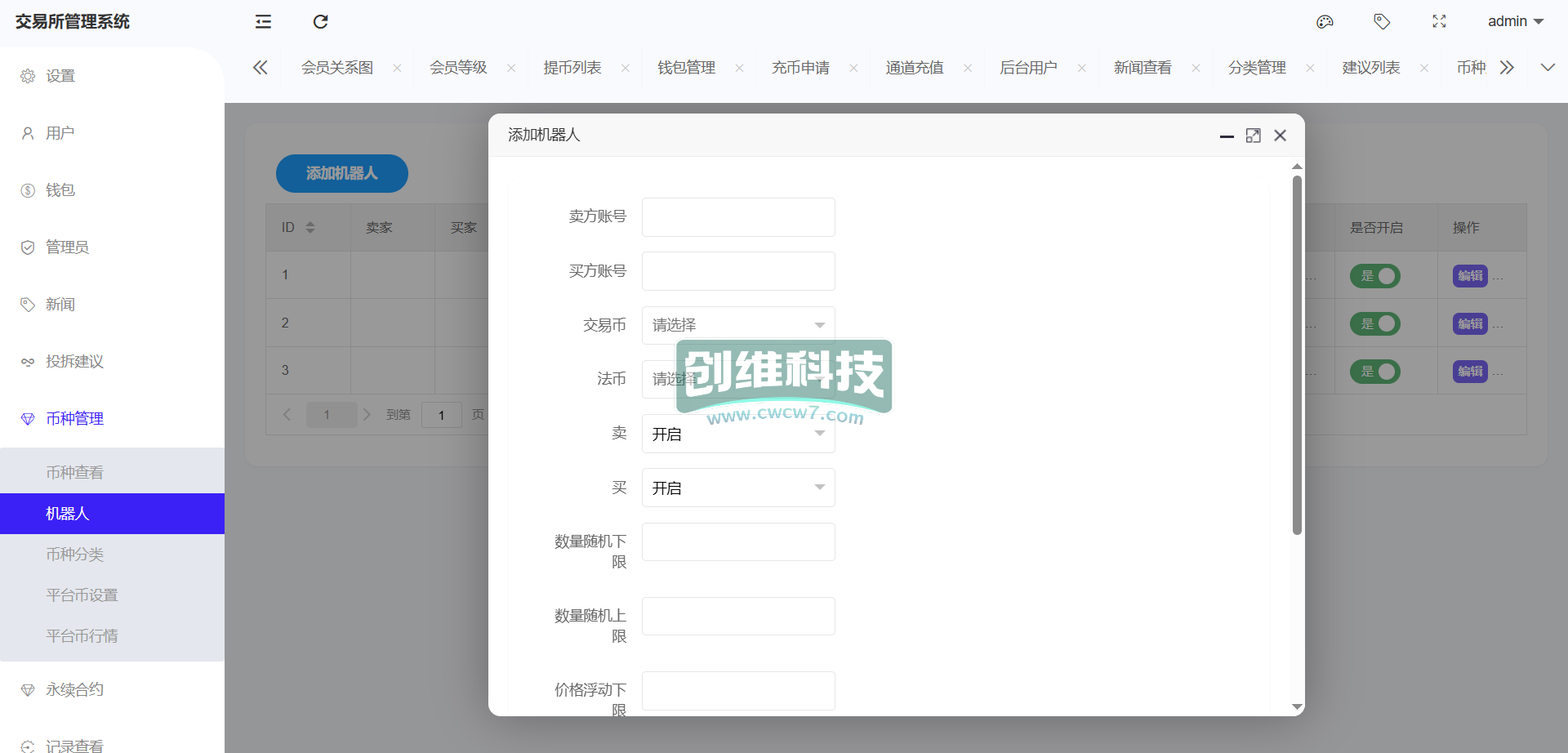Click the dialog's vertical scrollbar

[x=1297, y=355]
